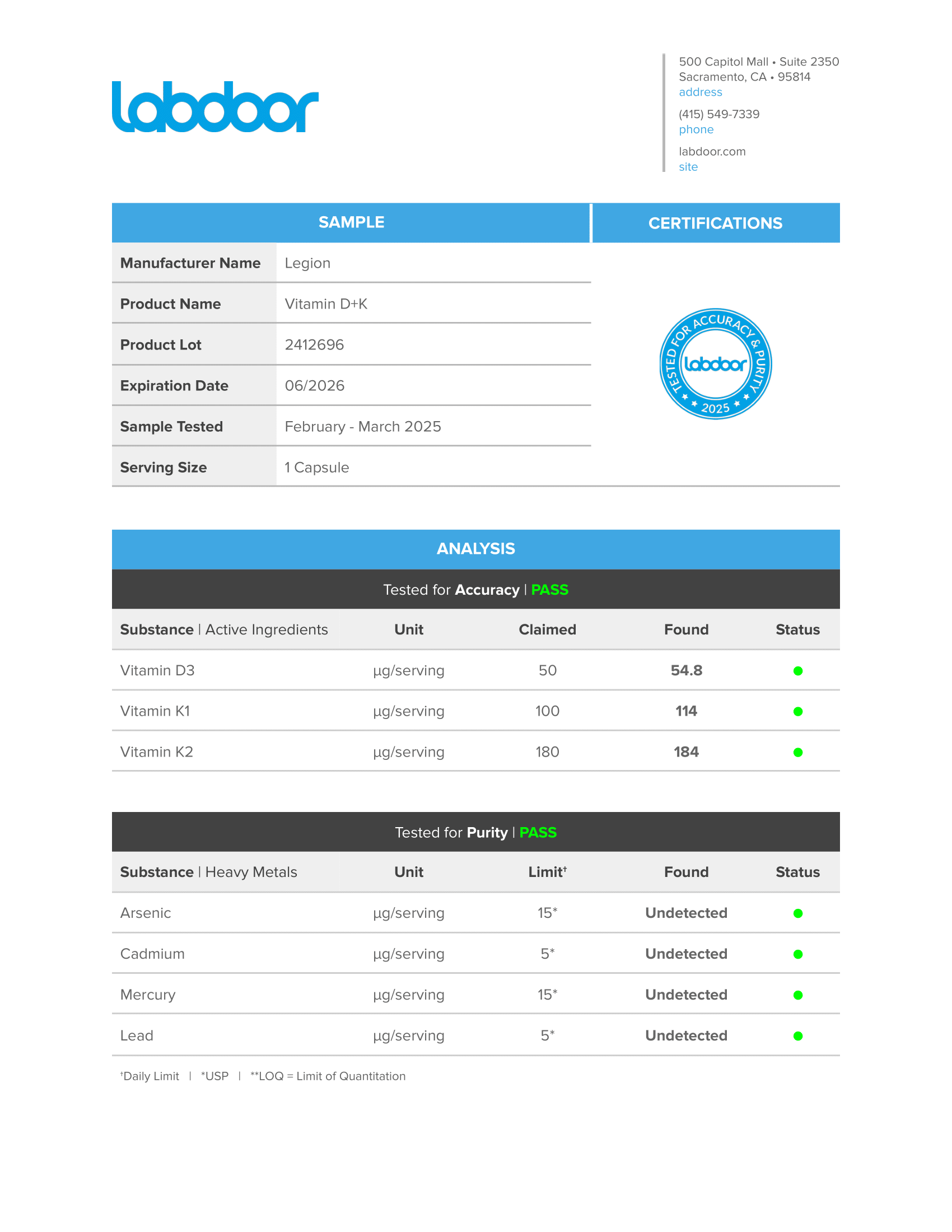Click the labdoor.com website text

[712, 152]
